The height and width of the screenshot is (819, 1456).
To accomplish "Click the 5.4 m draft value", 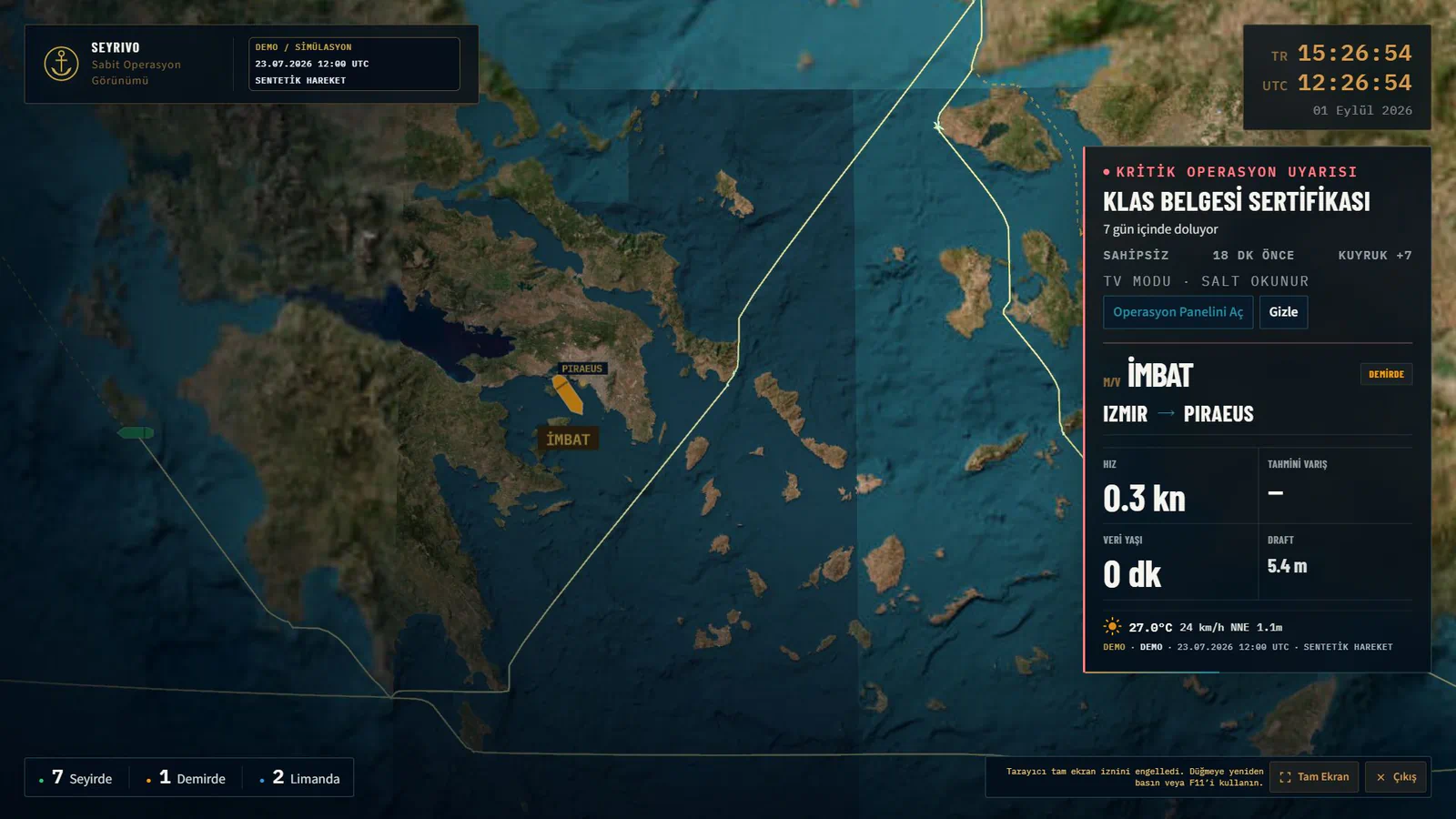I will pos(1287,566).
